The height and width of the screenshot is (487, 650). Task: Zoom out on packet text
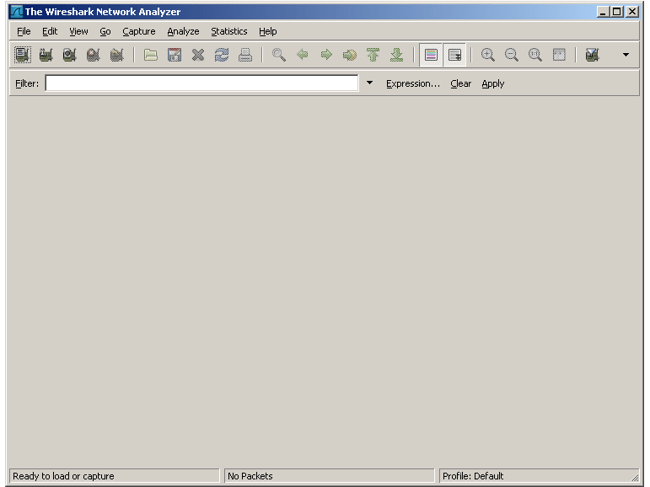tap(511, 55)
